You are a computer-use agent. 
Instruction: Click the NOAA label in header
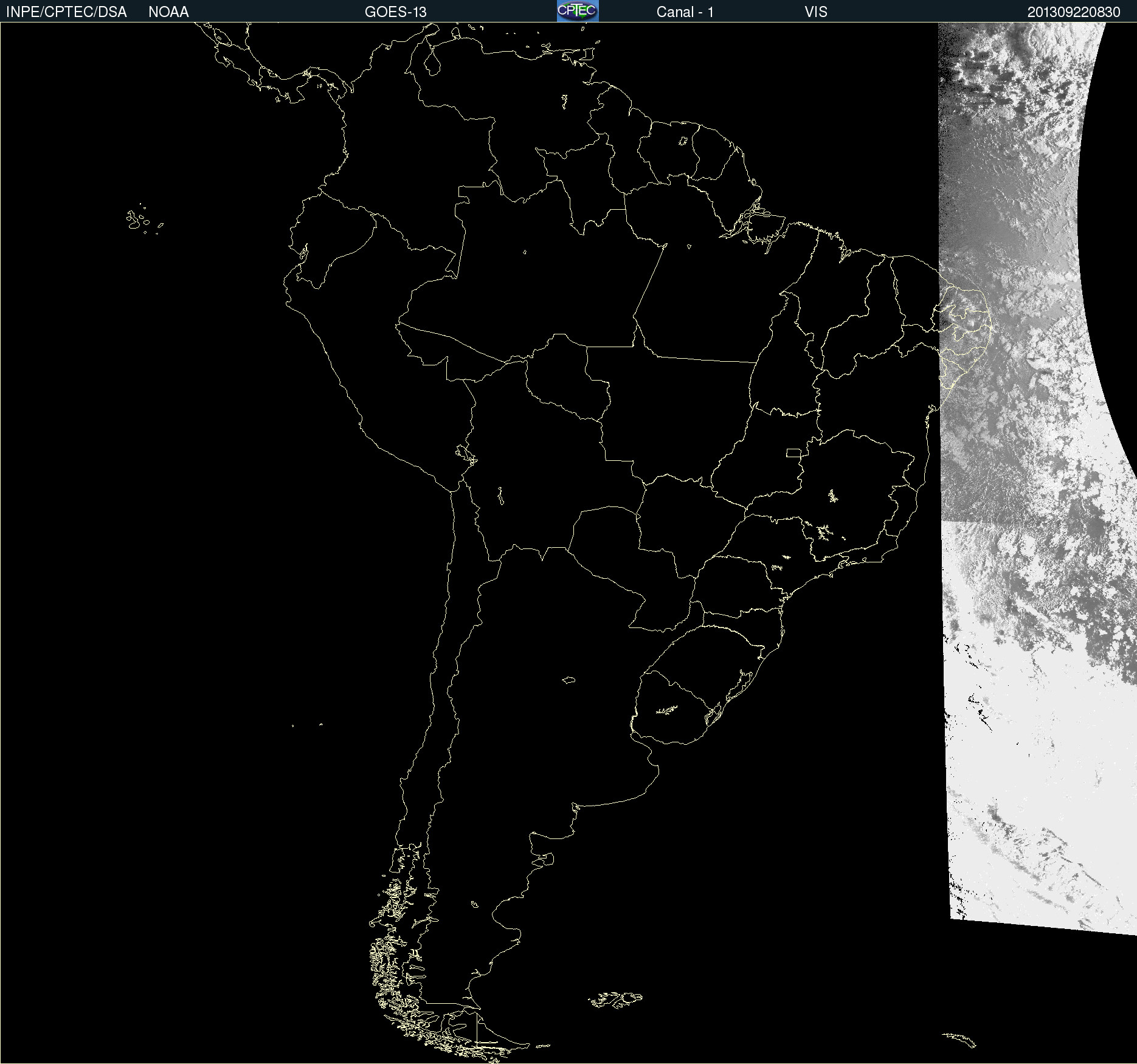click(168, 12)
